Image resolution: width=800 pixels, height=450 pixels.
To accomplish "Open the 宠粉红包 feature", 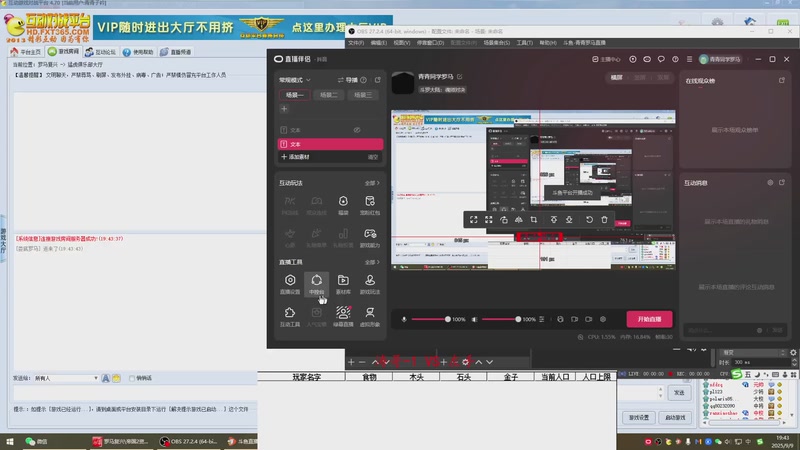I will 369,205.
